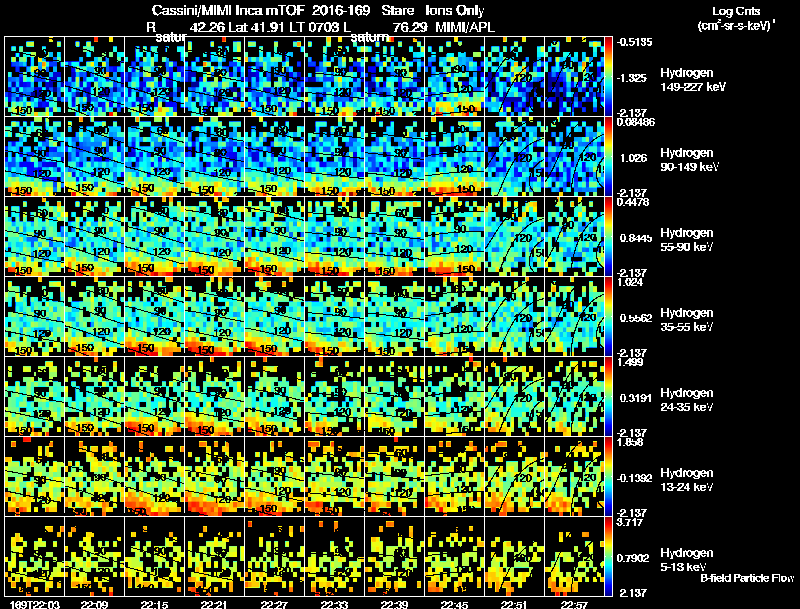Click the '22:09' time axis label

tap(94, 604)
